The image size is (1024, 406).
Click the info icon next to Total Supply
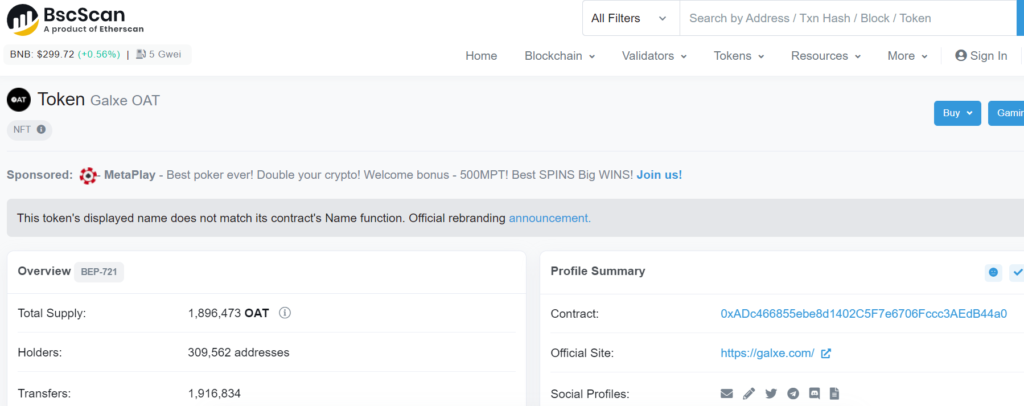(285, 313)
